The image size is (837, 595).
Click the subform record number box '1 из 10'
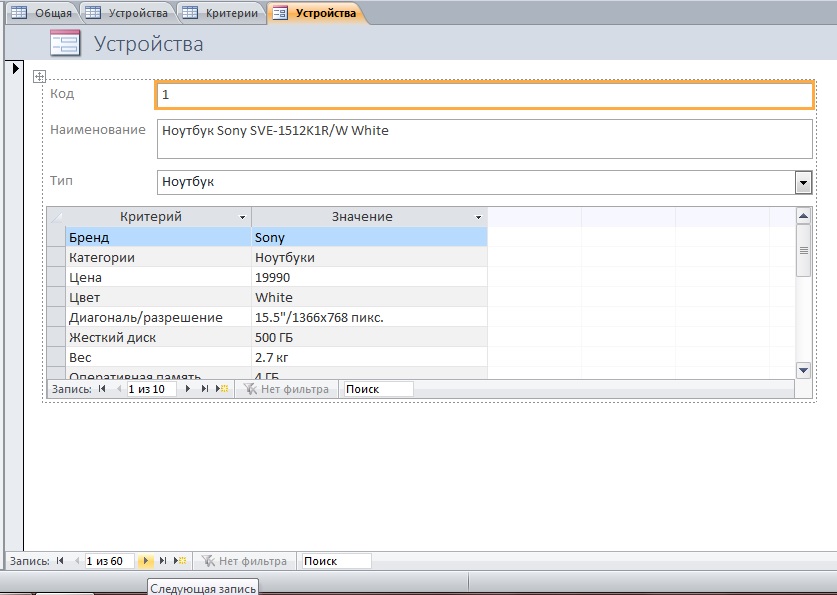[151, 389]
